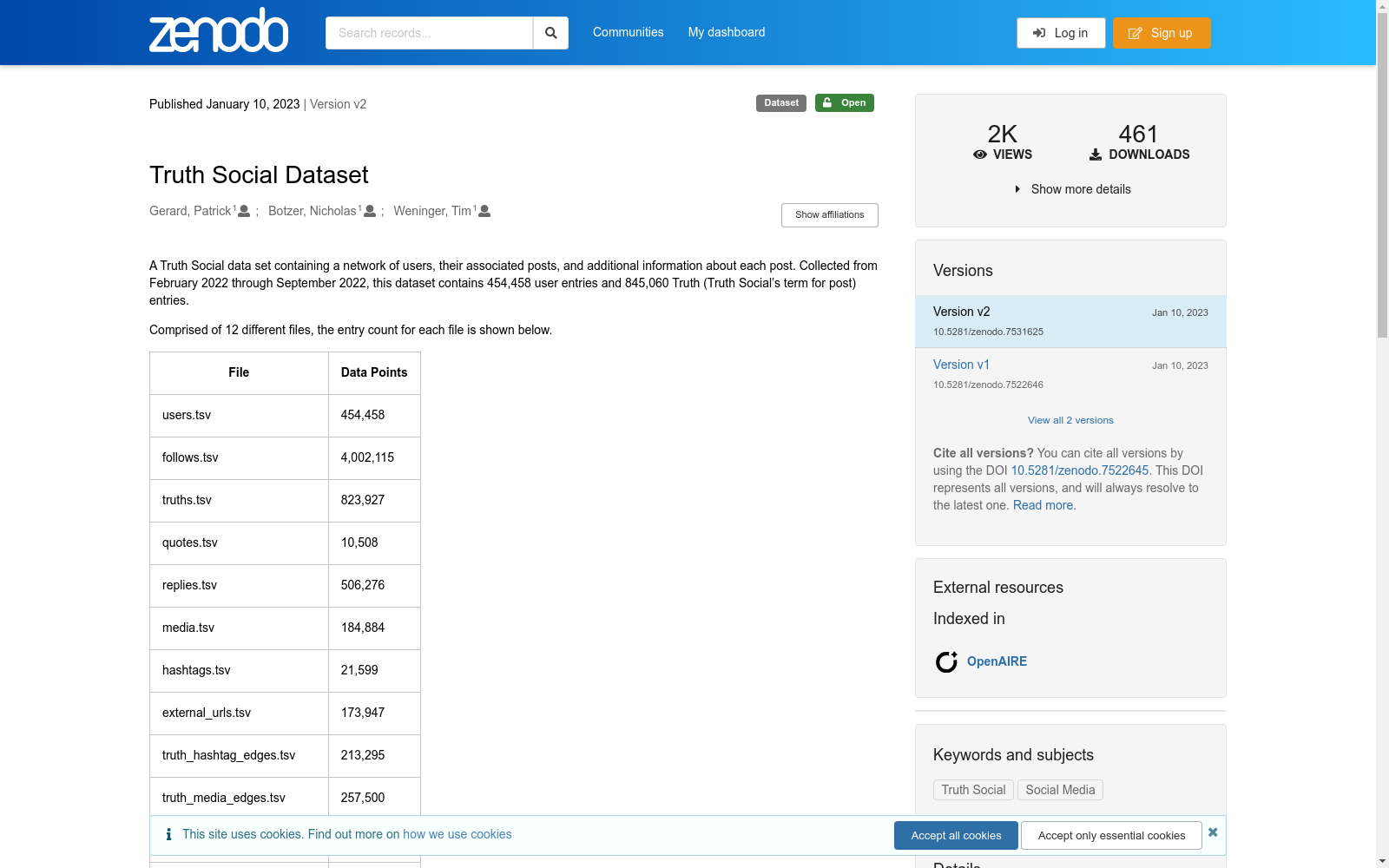Click hashtags.tsv table cell
The width and height of the screenshot is (1389, 868).
coord(239,670)
